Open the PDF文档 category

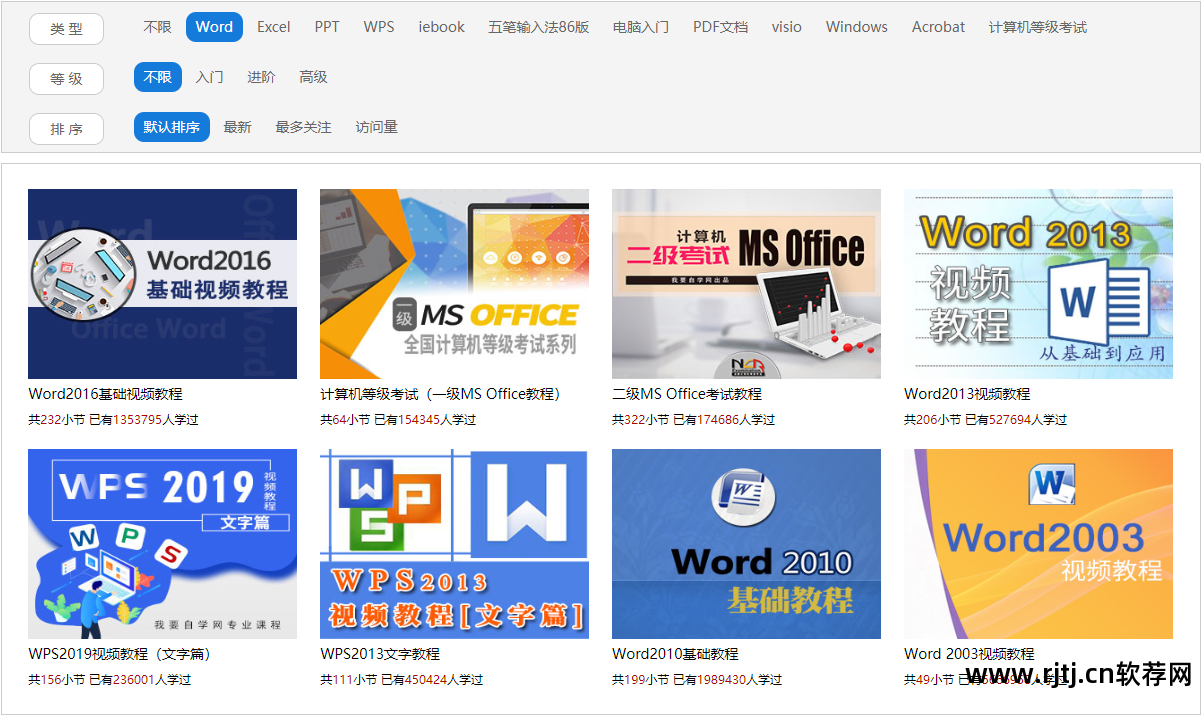click(720, 27)
